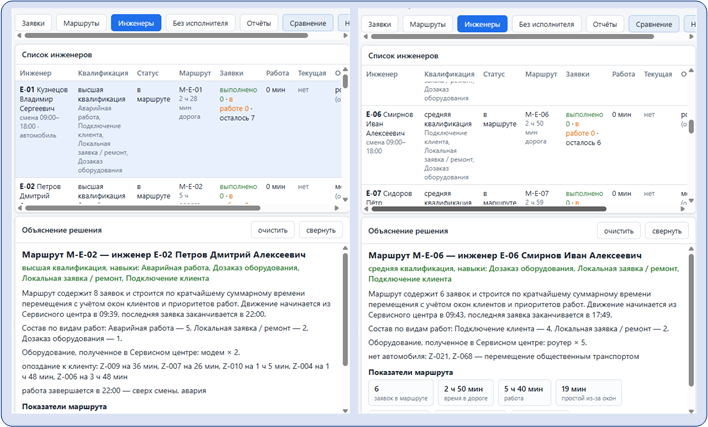Click 'осталось 7' in E-01 row

(237, 118)
